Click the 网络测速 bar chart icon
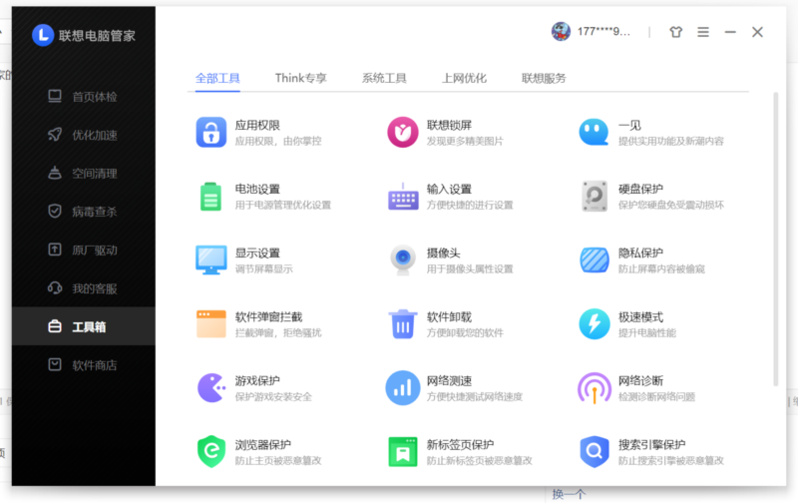 [403, 388]
